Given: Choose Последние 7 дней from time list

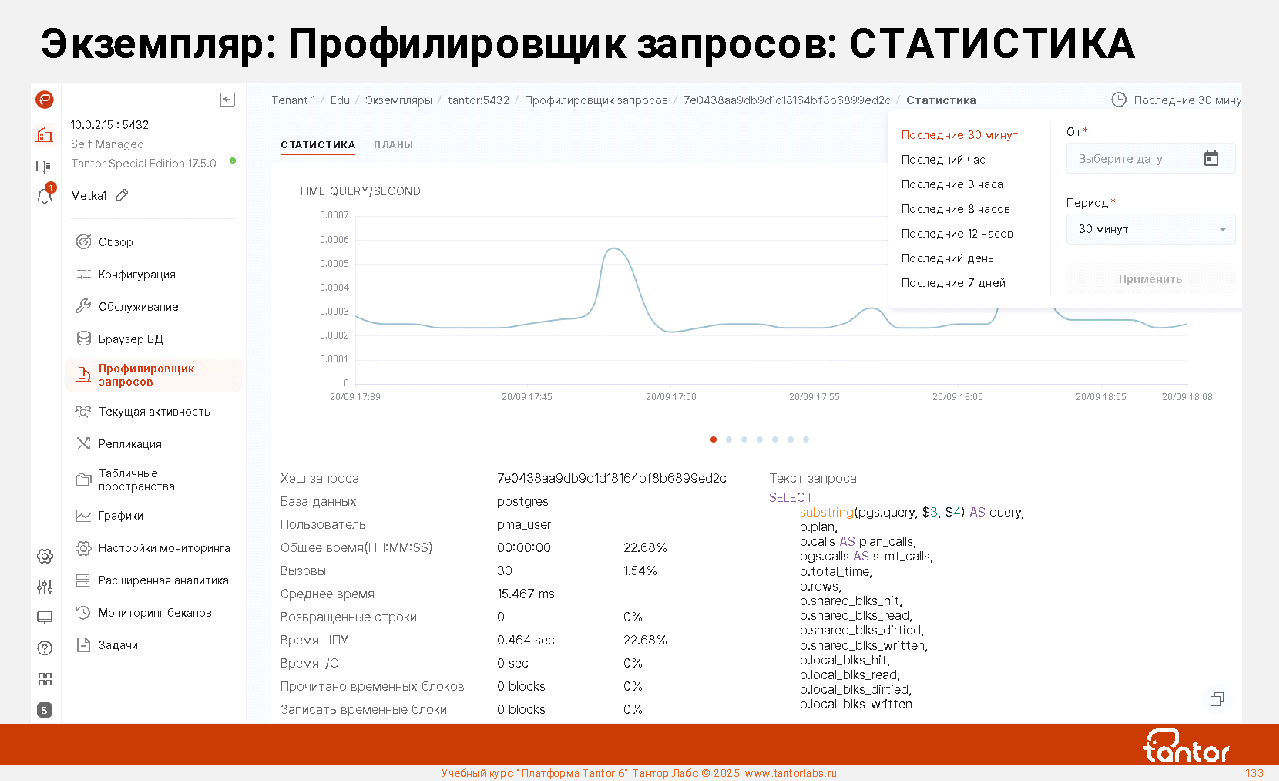Looking at the screenshot, I should [x=953, y=283].
